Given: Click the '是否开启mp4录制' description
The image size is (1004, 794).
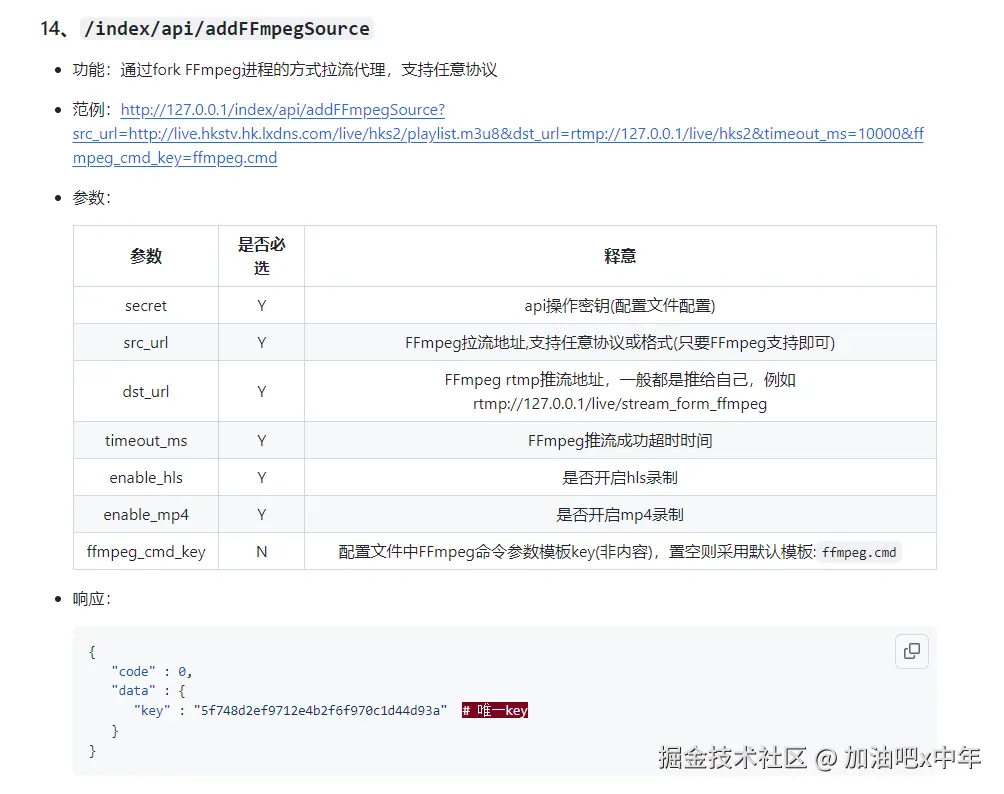Looking at the screenshot, I should [x=620, y=515].
